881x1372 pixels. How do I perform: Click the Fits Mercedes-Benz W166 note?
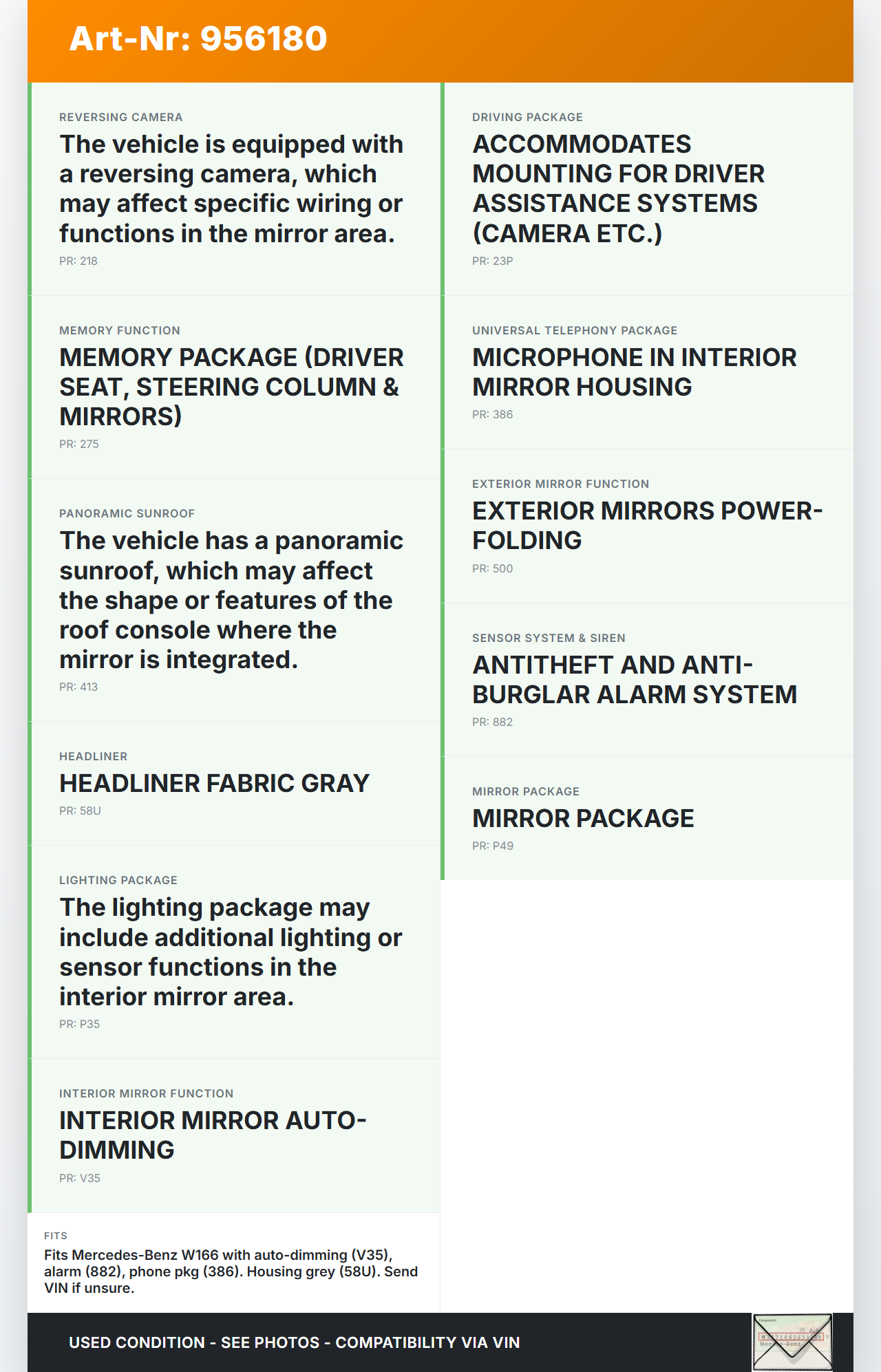coord(231,1271)
